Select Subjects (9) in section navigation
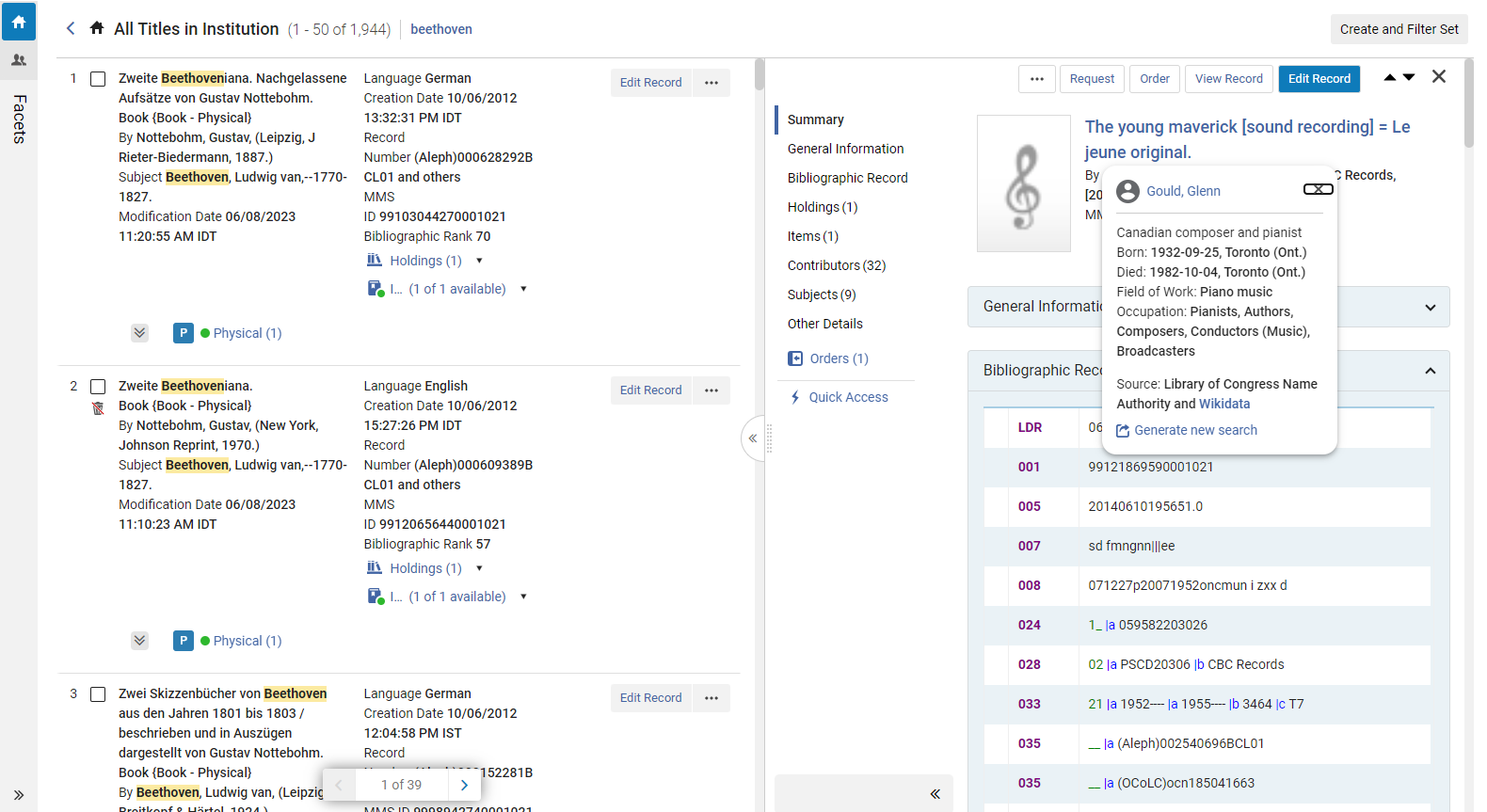Image resolution: width=1487 pixels, height=812 pixels. tap(822, 295)
